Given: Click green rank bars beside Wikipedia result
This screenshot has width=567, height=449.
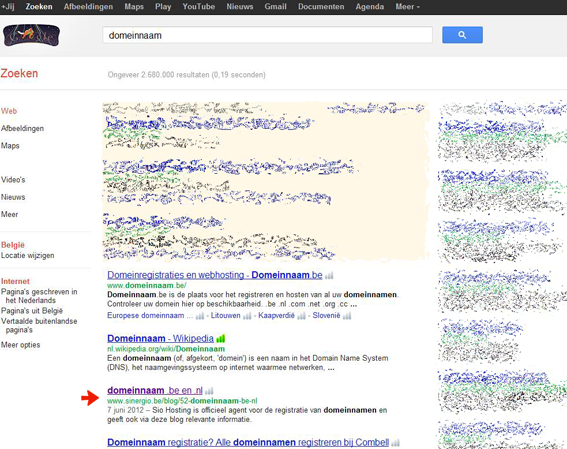Looking at the screenshot, I should (x=221, y=339).
